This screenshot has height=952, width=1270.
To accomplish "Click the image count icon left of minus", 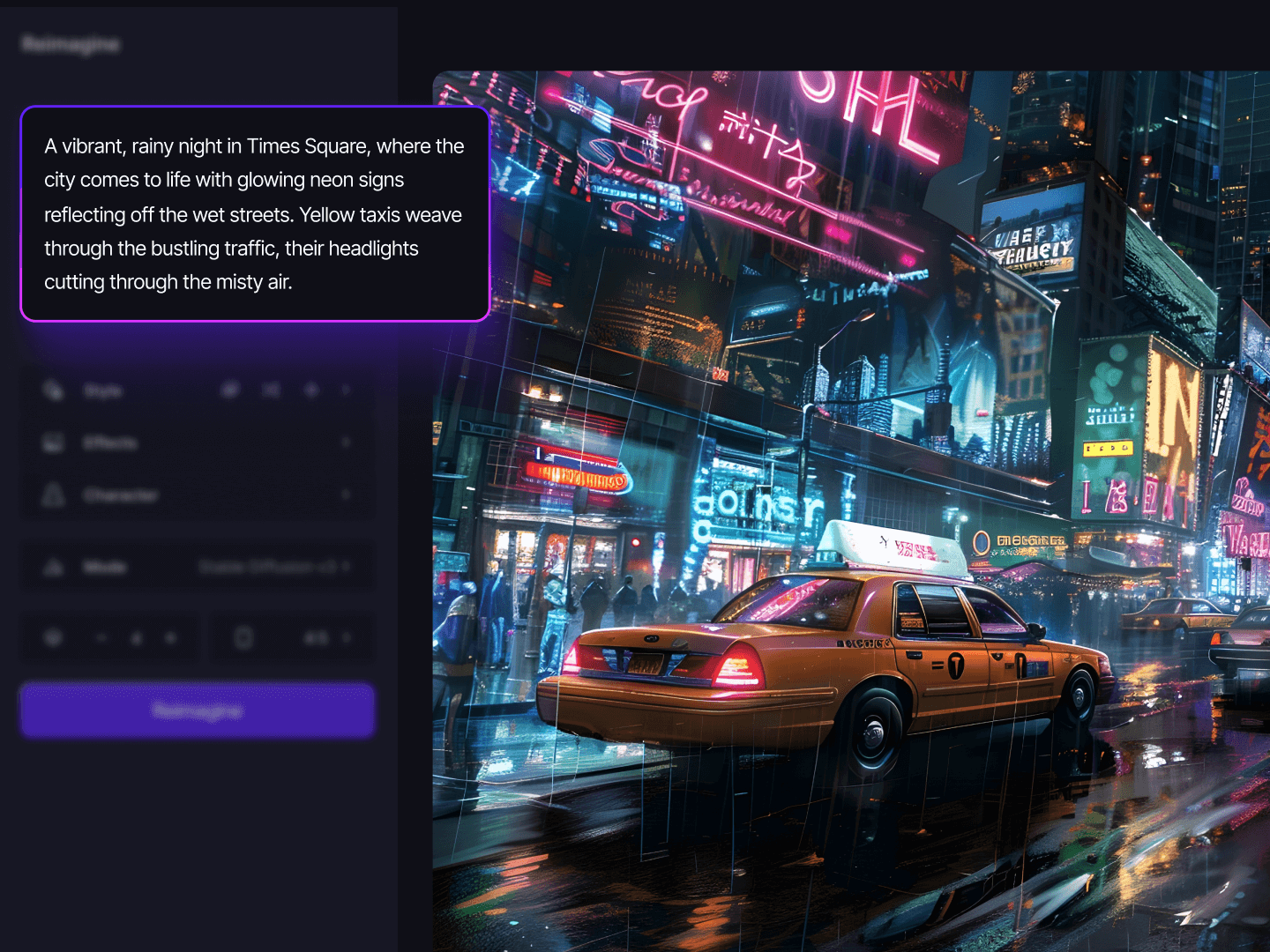I will (54, 637).
